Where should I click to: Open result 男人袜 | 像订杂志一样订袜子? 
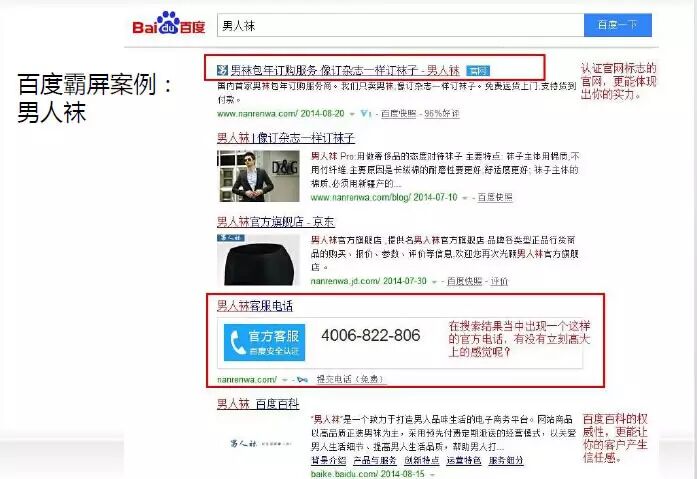pyautogui.click(x=286, y=138)
